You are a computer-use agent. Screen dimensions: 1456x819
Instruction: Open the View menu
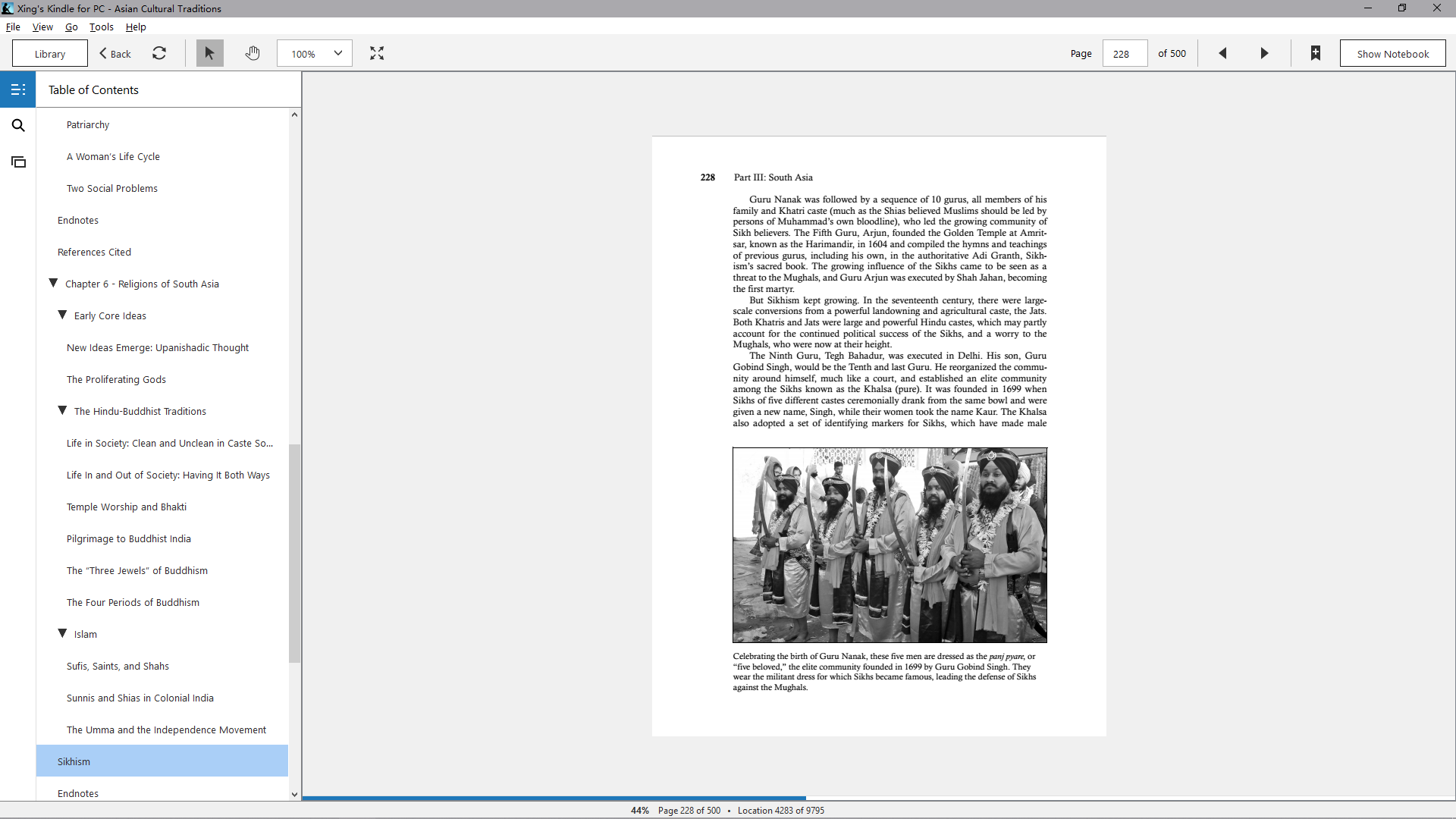(x=42, y=27)
